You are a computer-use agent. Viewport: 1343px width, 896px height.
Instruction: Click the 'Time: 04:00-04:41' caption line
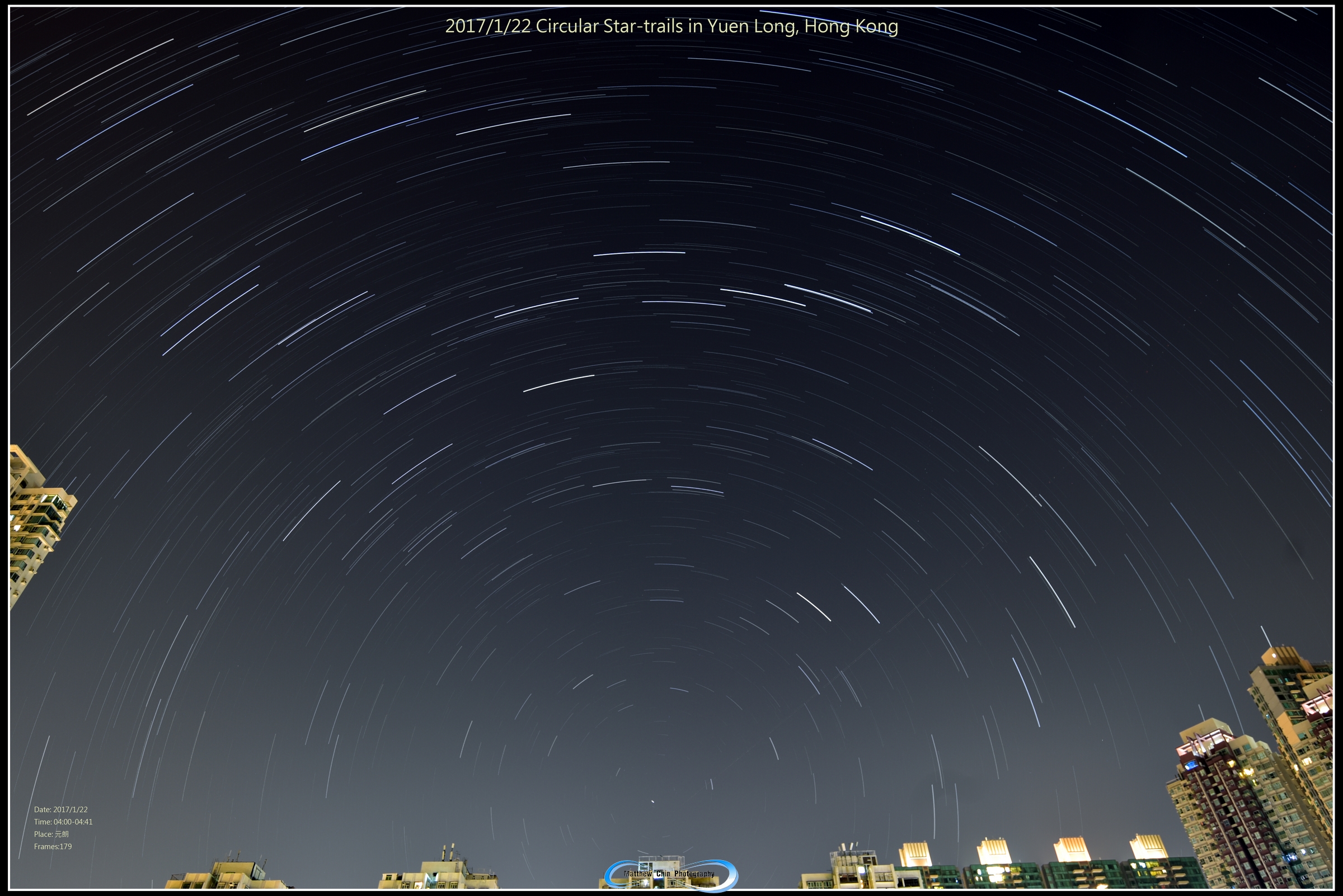(63, 822)
